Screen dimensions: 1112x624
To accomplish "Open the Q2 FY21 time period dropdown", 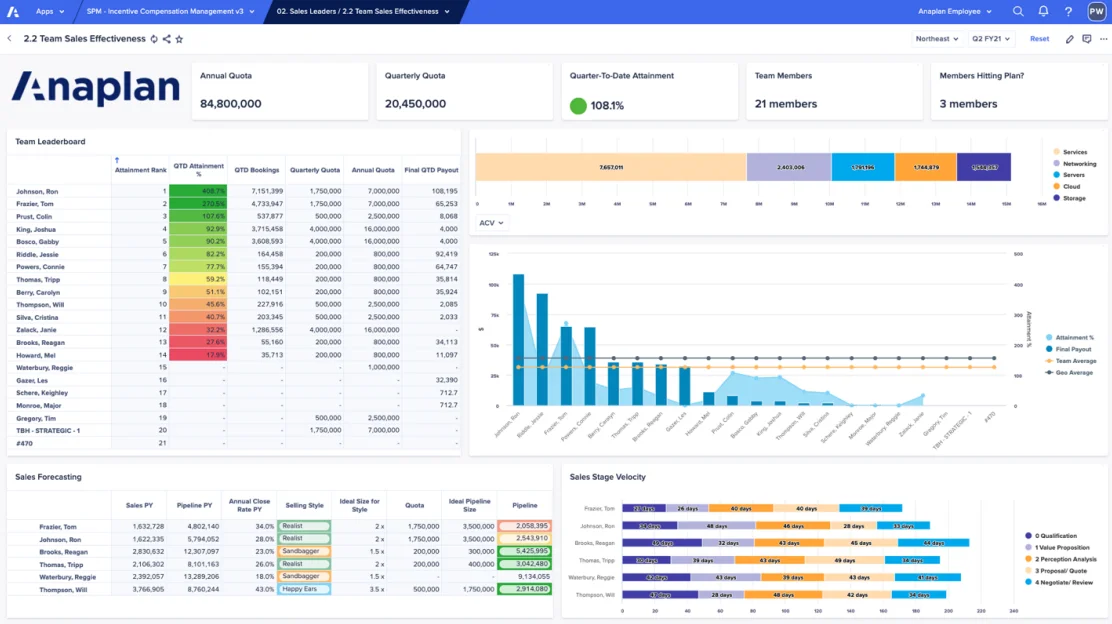I will 991,39.
